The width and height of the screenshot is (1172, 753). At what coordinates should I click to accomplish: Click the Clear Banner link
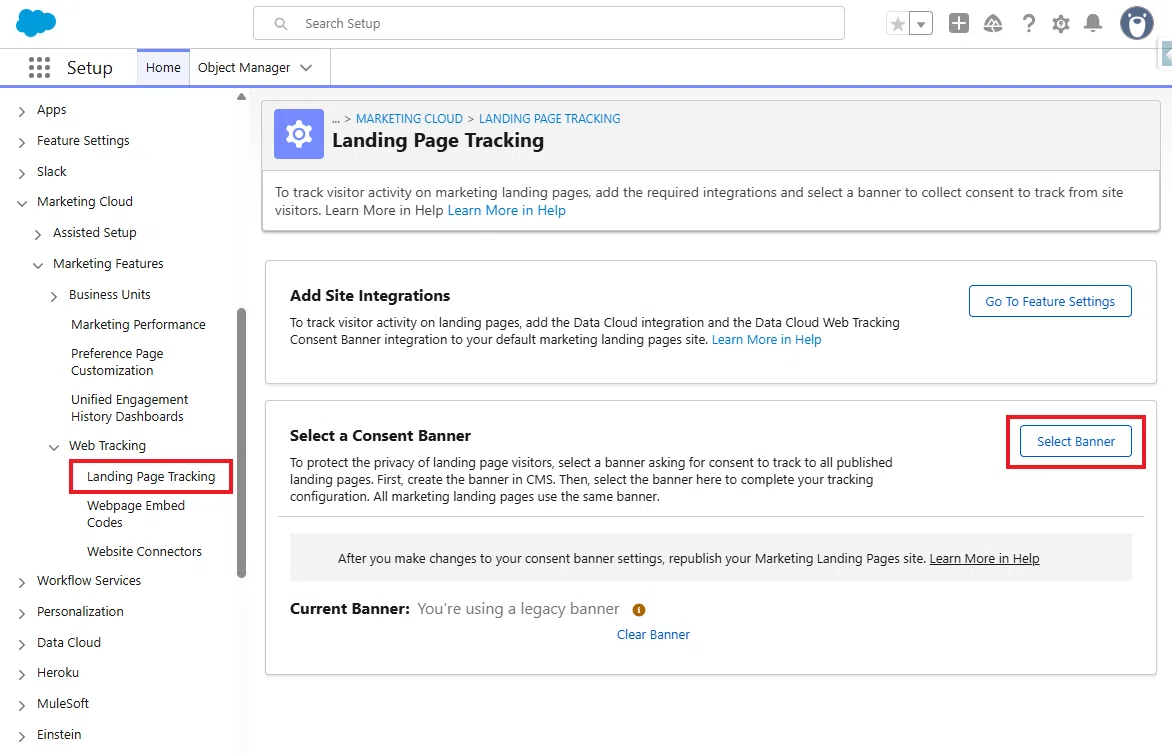(x=653, y=635)
